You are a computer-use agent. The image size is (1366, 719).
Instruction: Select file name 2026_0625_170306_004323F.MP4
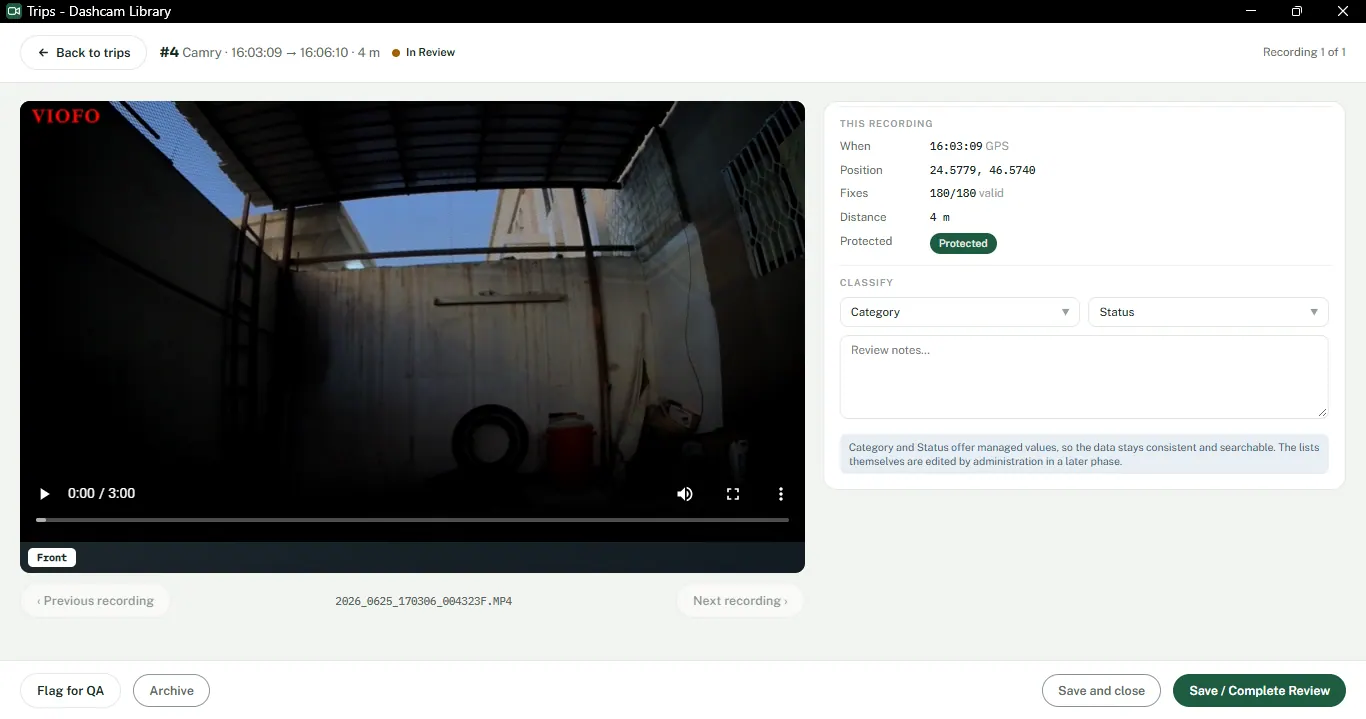(x=424, y=602)
